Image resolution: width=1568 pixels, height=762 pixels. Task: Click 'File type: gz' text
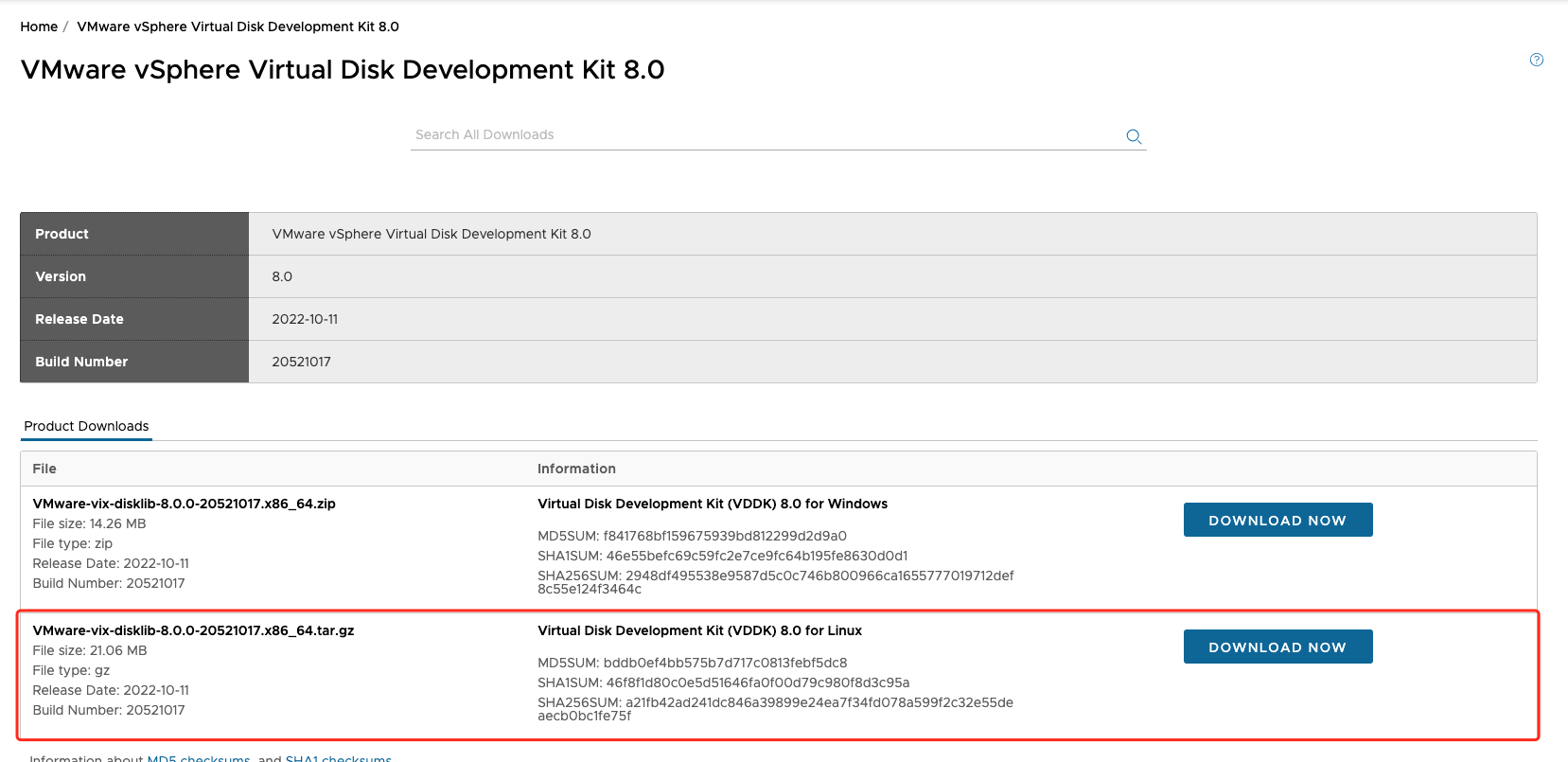pos(71,670)
